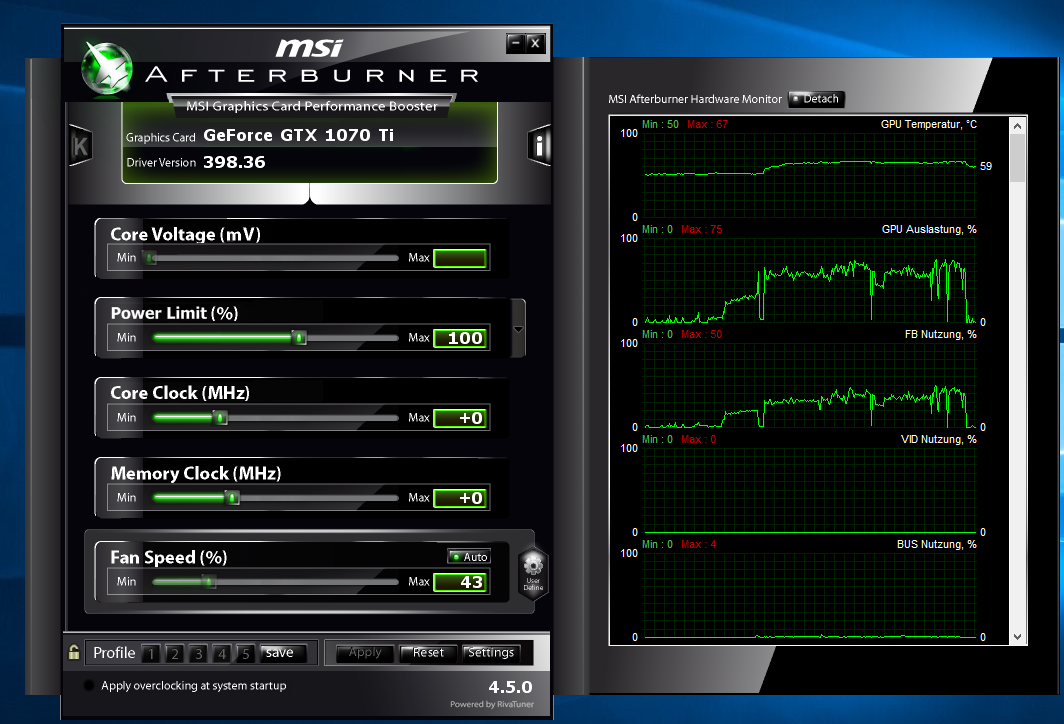Click the VID Nutzung graph

pos(809,490)
